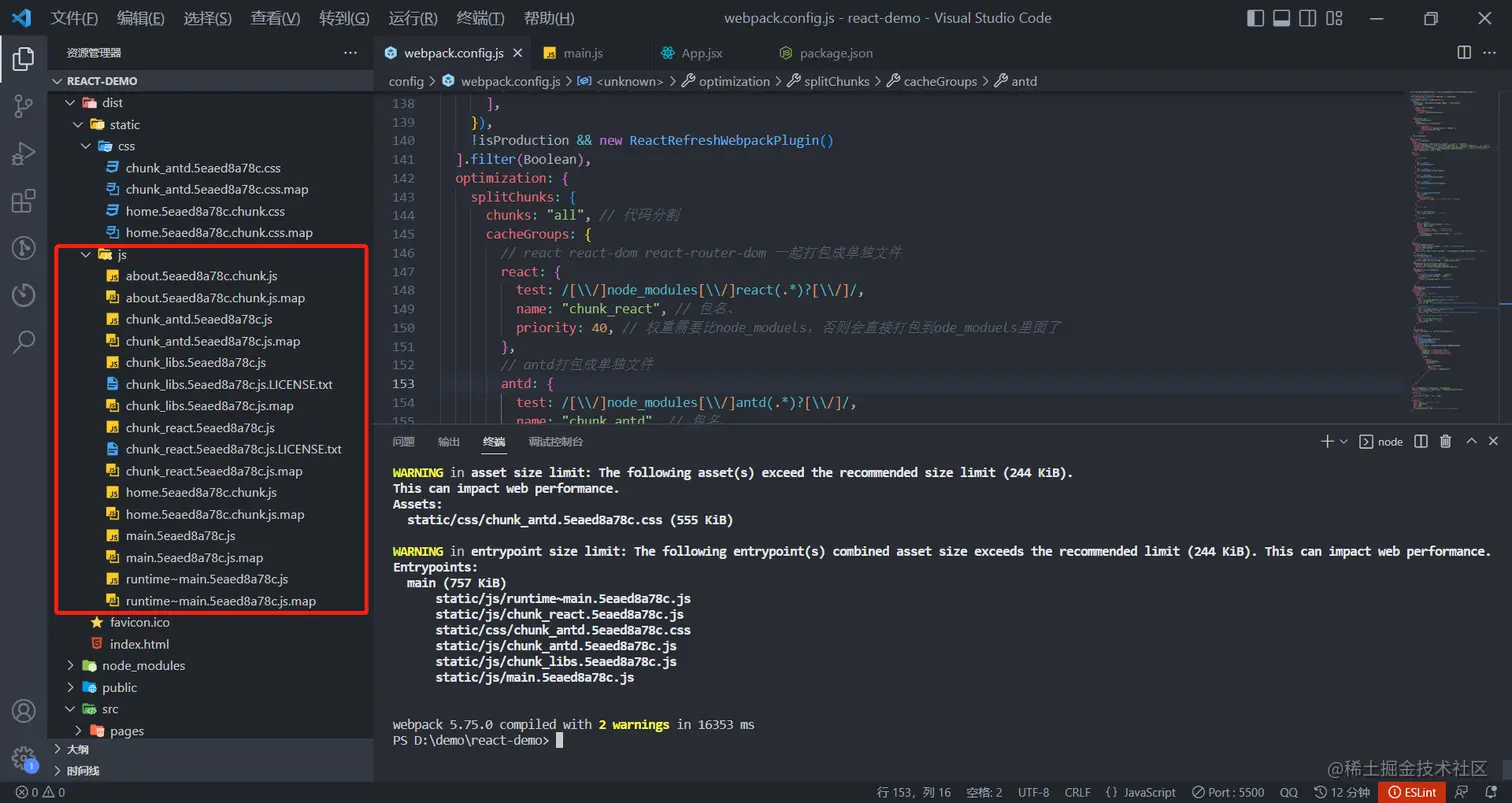
Task: Split the terminal pane
Action: [1420, 441]
